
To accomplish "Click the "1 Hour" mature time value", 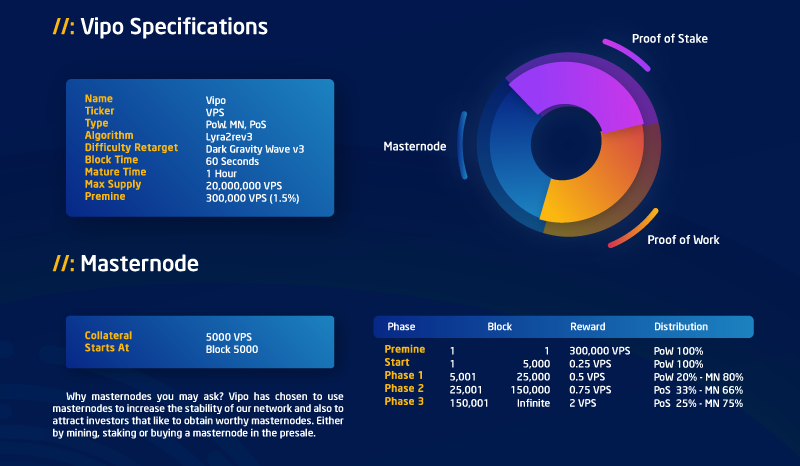I will tap(221, 174).
